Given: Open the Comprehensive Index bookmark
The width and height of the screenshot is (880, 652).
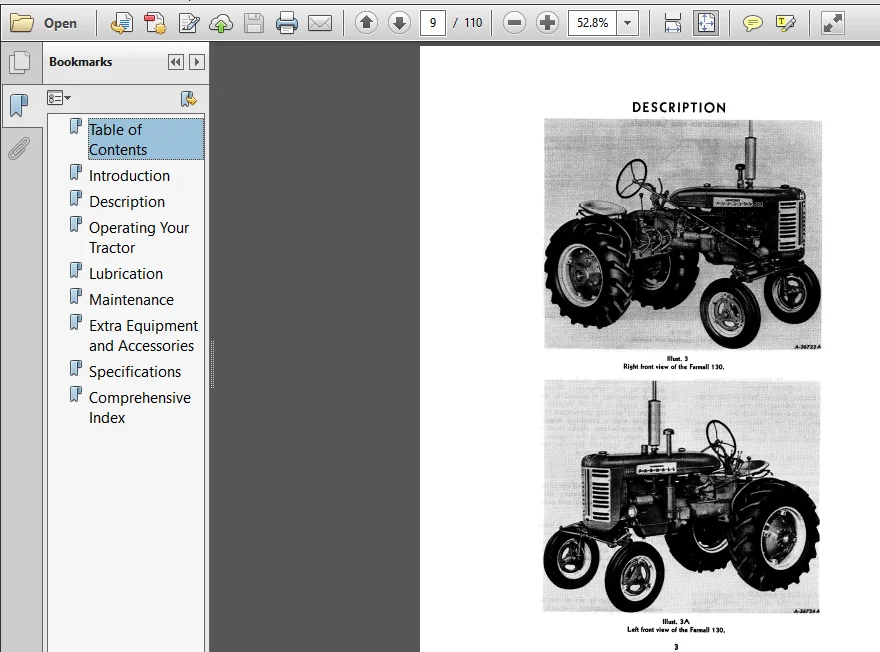Looking at the screenshot, I should [x=140, y=407].
